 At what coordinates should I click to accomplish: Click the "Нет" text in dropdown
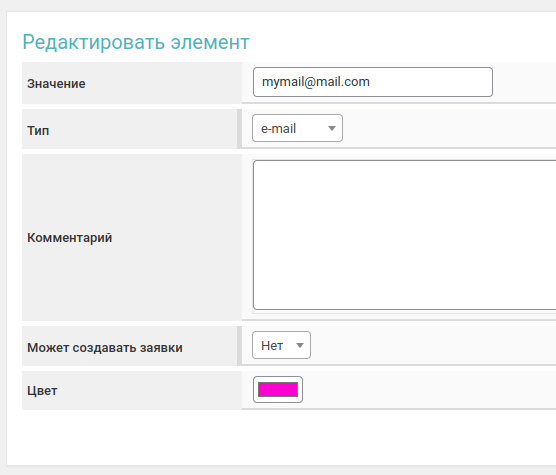(x=272, y=346)
